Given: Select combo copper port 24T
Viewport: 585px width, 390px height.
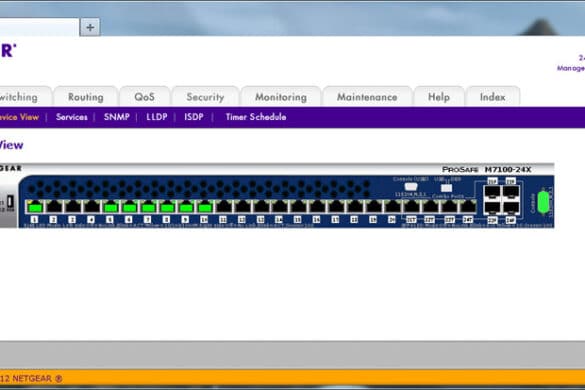Looking at the screenshot, I should tap(468, 207).
